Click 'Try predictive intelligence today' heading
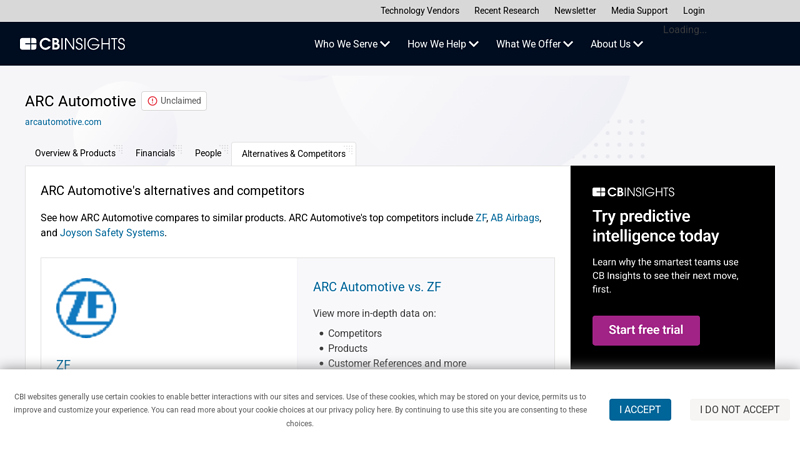Screen dimensions: 800x450 coord(656,226)
